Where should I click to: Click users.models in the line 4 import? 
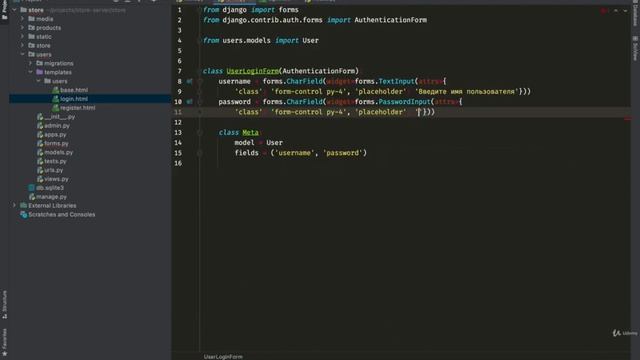(247, 40)
